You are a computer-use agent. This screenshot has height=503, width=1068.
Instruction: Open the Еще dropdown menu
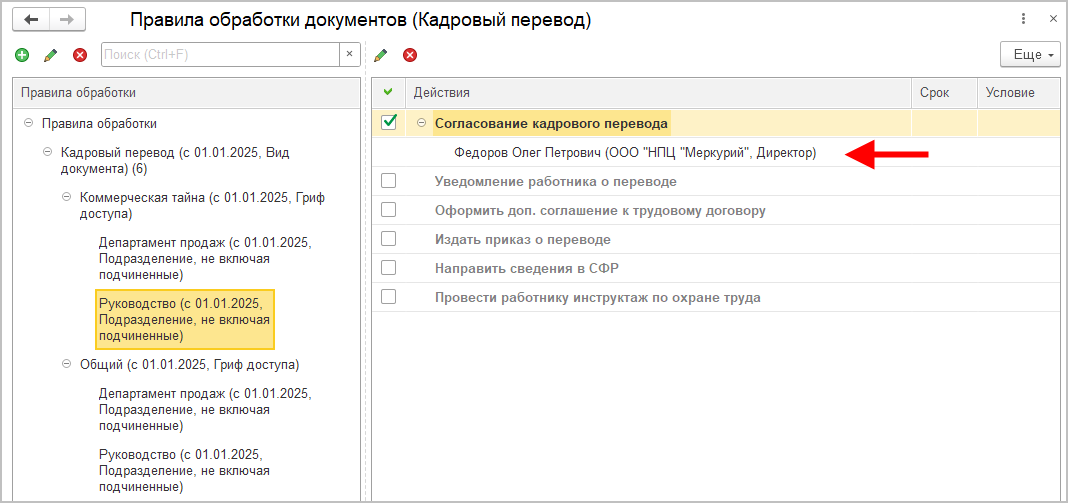1029,54
